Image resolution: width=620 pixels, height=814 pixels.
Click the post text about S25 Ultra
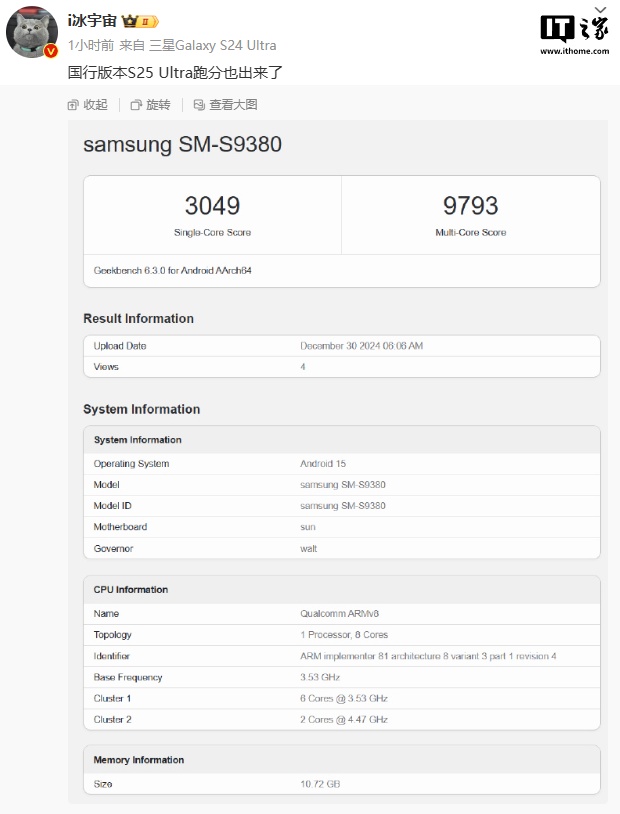[175, 73]
